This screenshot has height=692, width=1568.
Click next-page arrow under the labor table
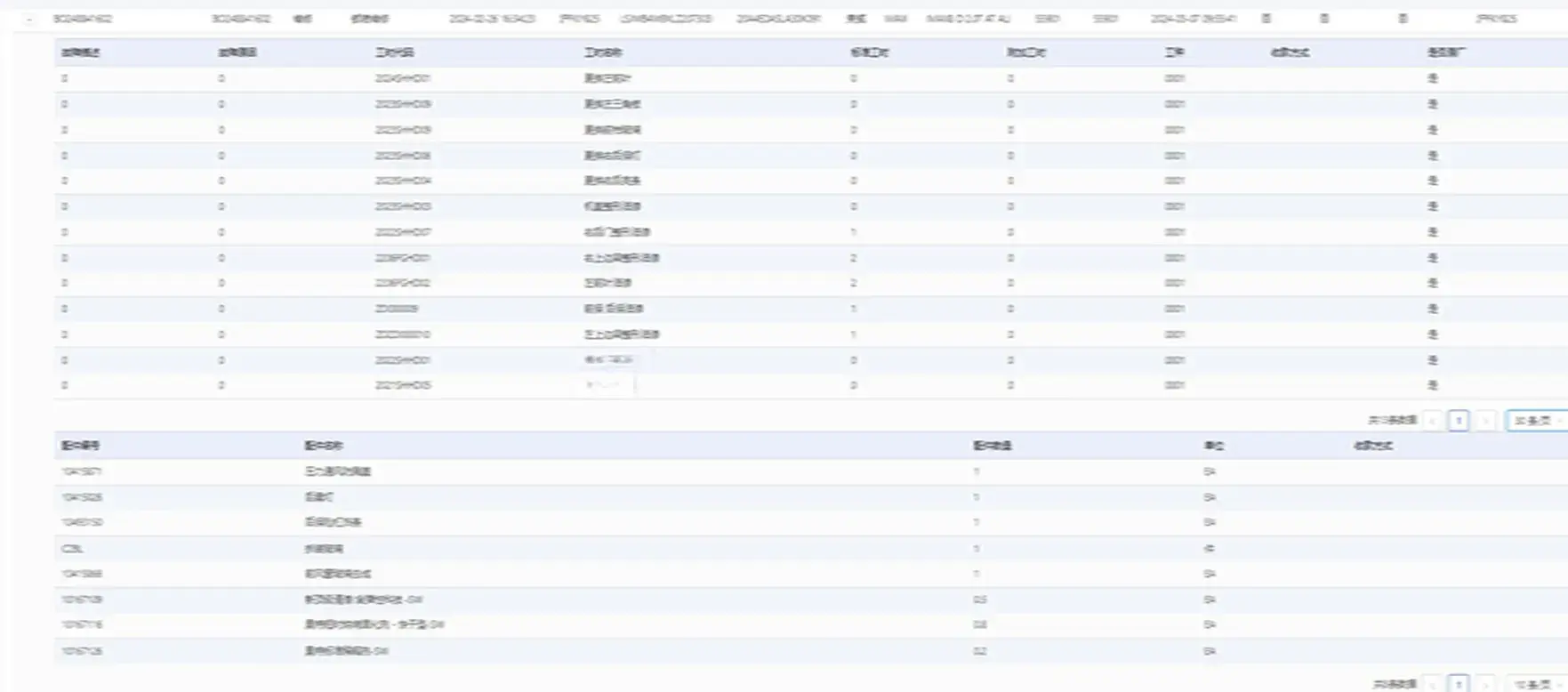pos(1484,421)
